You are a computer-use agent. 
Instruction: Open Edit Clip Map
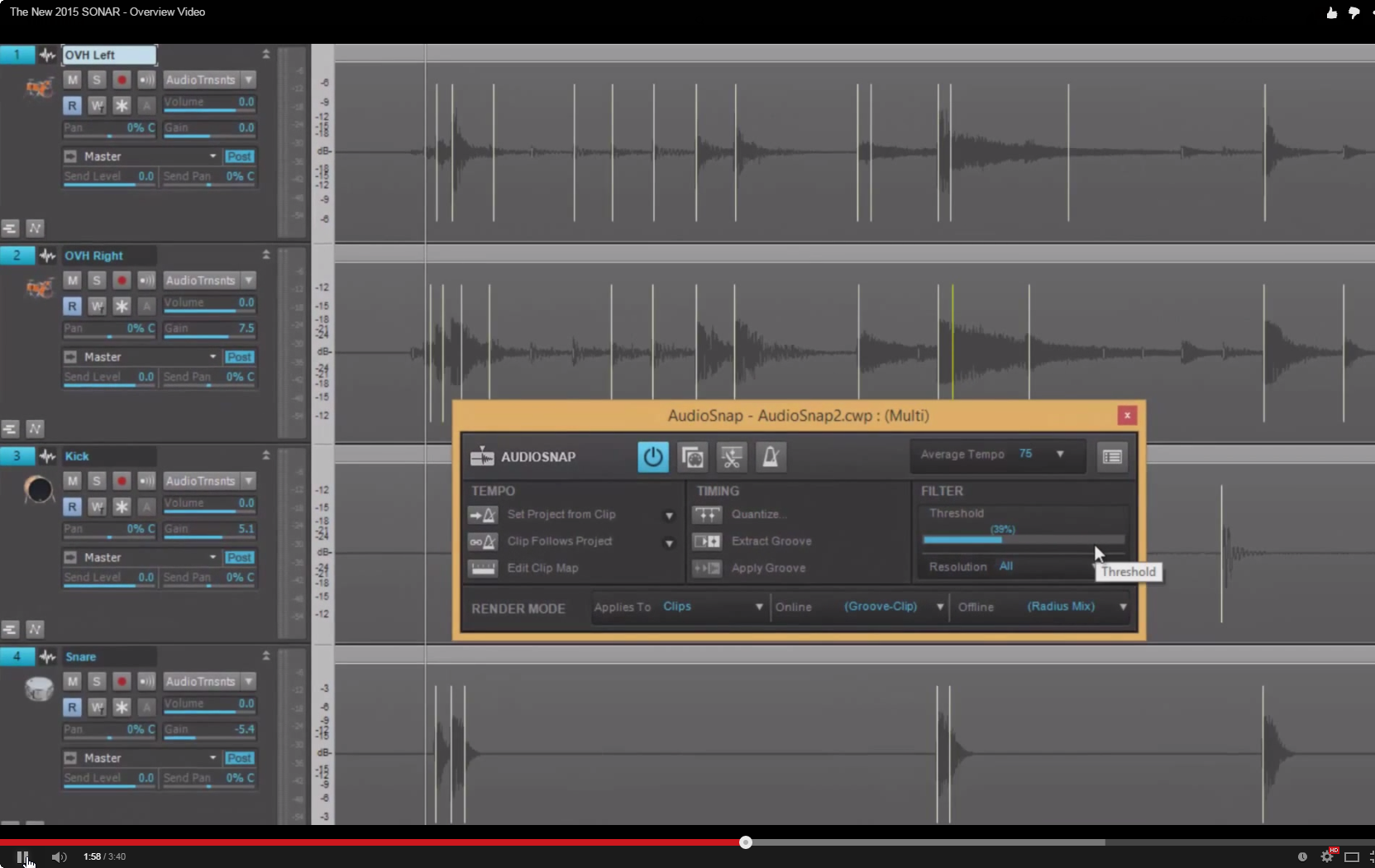542,568
